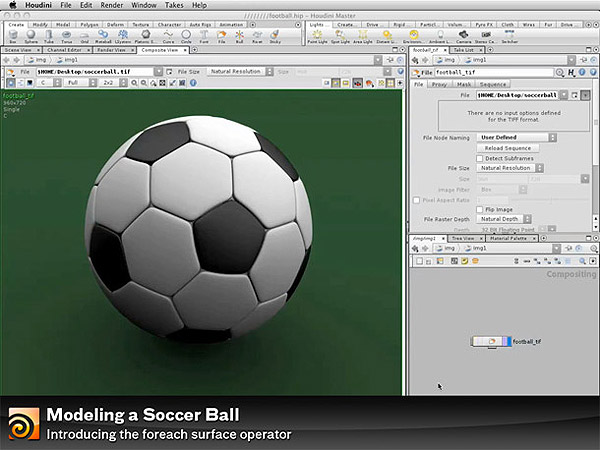
Task: Select the Sphere shelf tool
Action: pyautogui.click(x=31, y=37)
